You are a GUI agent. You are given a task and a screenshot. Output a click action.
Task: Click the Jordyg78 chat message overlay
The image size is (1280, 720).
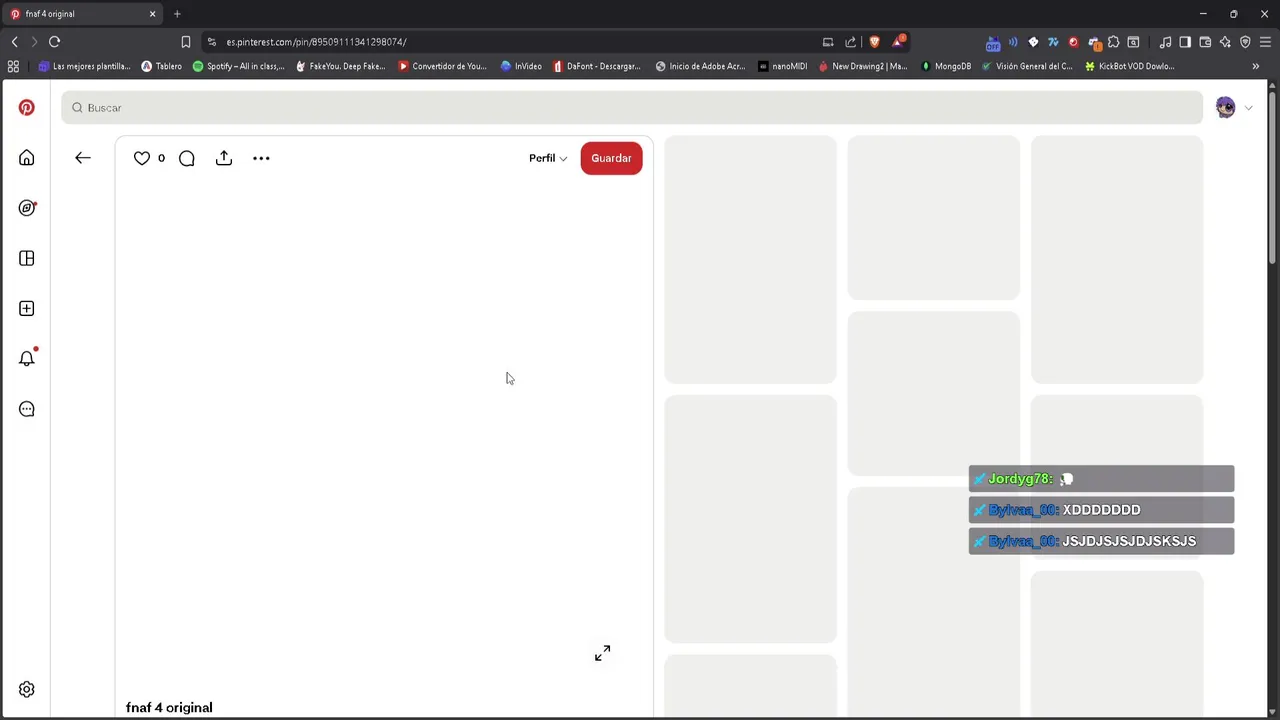(1101, 479)
